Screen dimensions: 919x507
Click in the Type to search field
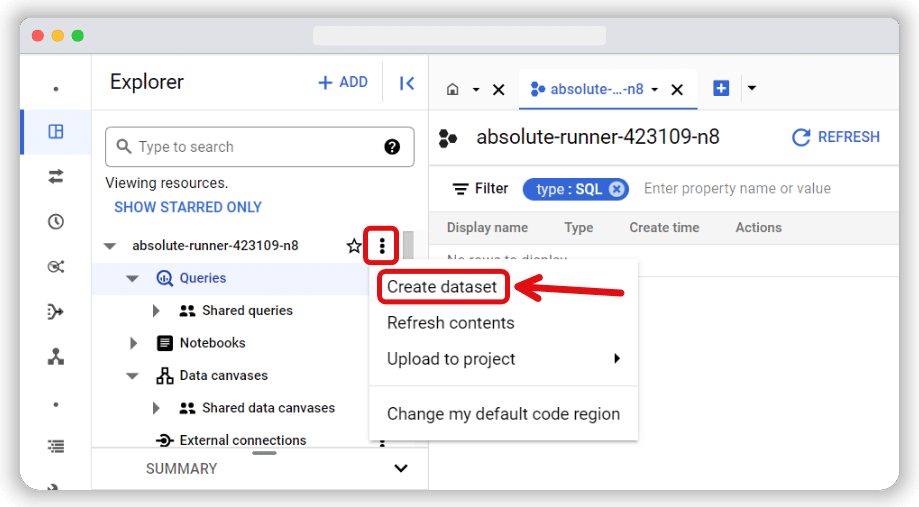pos(260,147)
